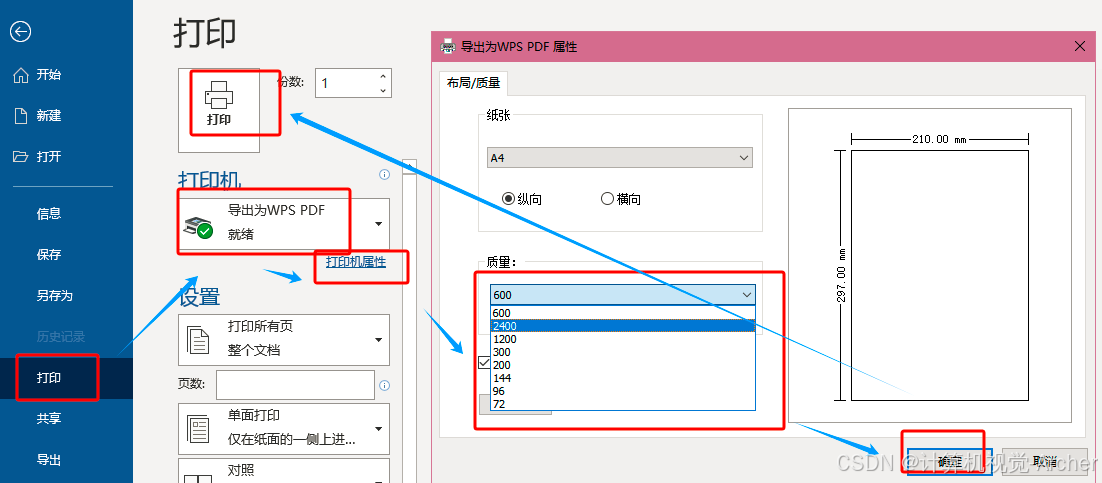Image resolution: width=1102 pixels, height=483 pixels.
Task: Choose 144 in the quality list
Action: coord(623,378)
